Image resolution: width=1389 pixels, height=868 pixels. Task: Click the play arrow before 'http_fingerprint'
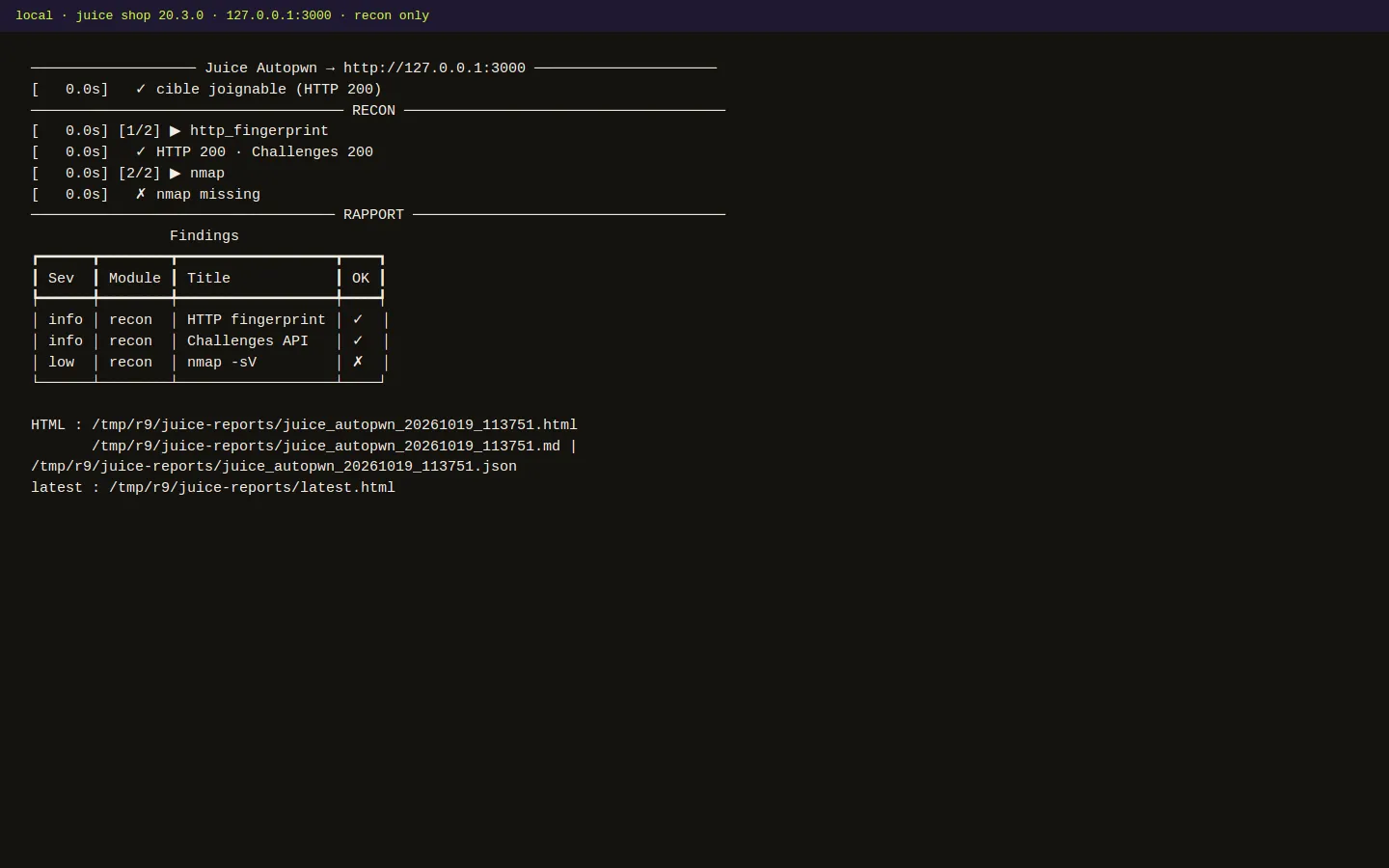tap(176, 131)
